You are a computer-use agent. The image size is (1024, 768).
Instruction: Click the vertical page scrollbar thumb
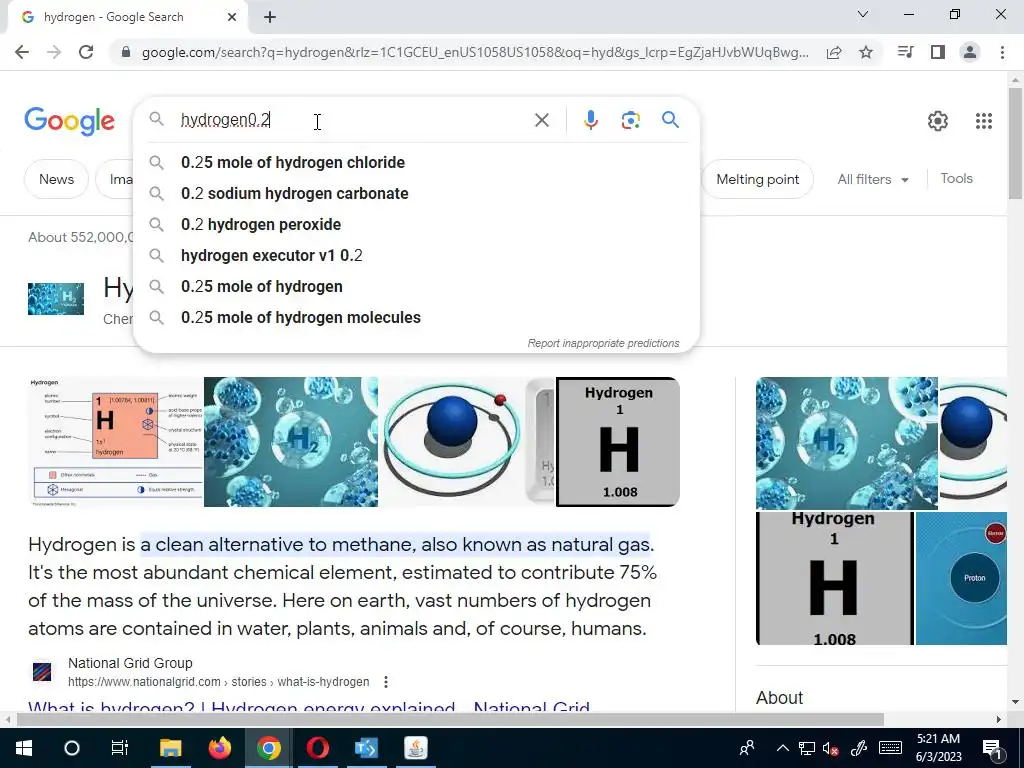(1015, 142)
